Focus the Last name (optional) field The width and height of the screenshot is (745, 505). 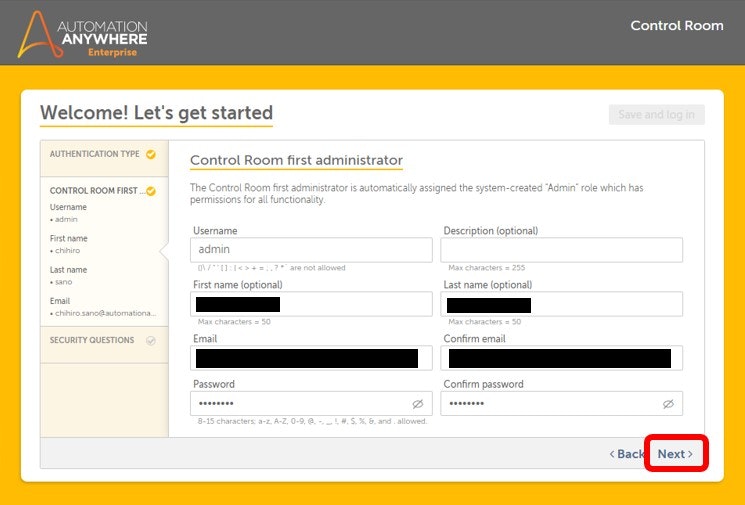pyautogui.click(x=562, y=304)
